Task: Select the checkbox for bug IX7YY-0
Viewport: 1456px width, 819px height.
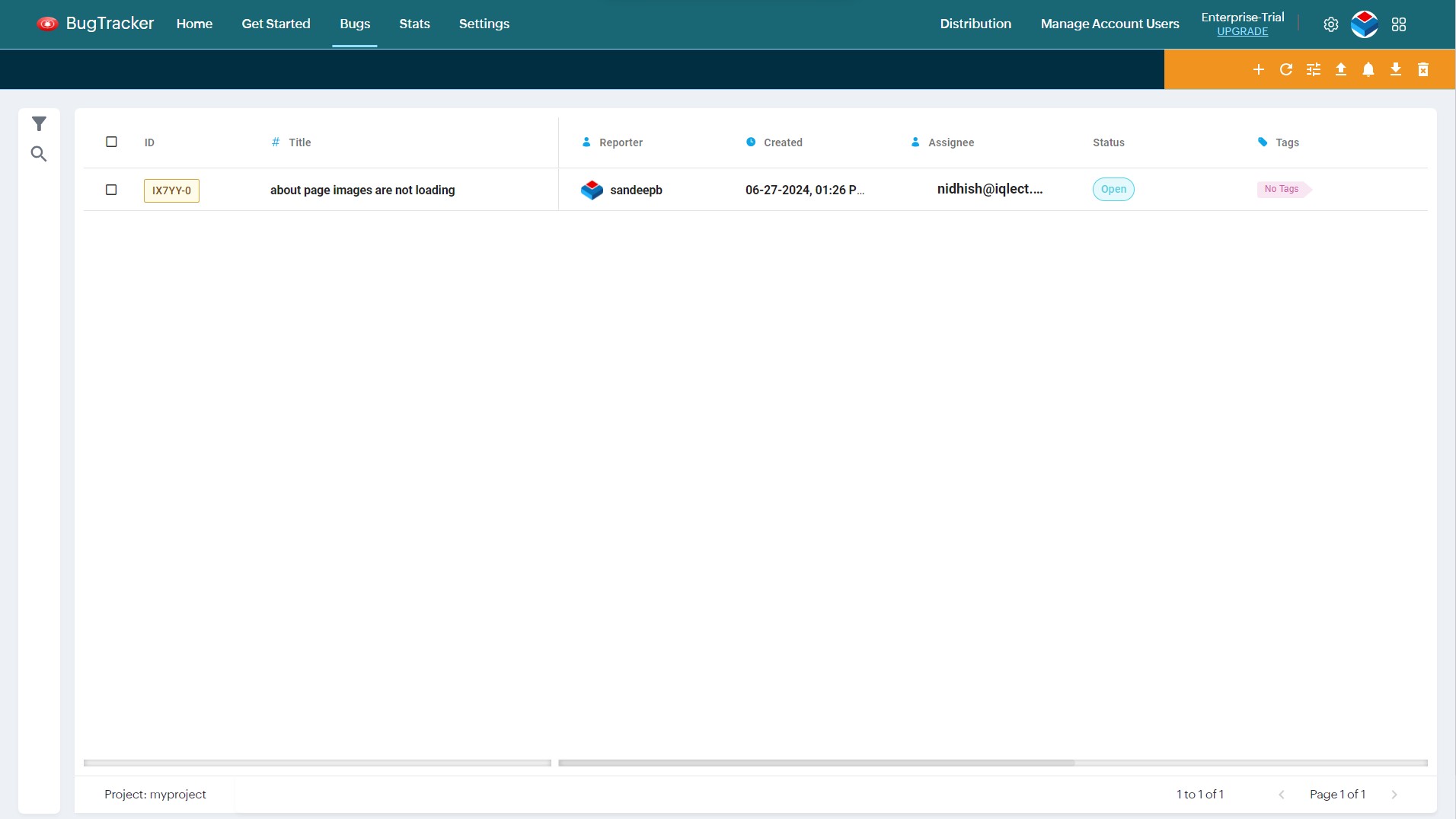Action: [x=111, y=190]
